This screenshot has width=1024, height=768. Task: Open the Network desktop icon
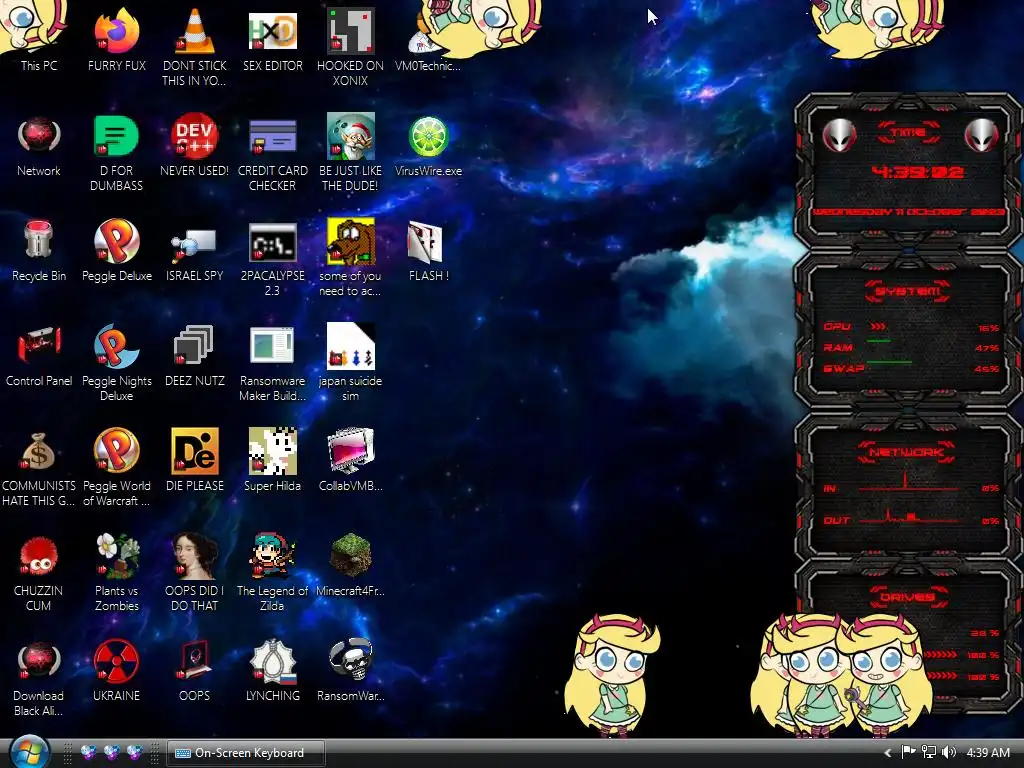pyautogui.click(x=39, y=145)
